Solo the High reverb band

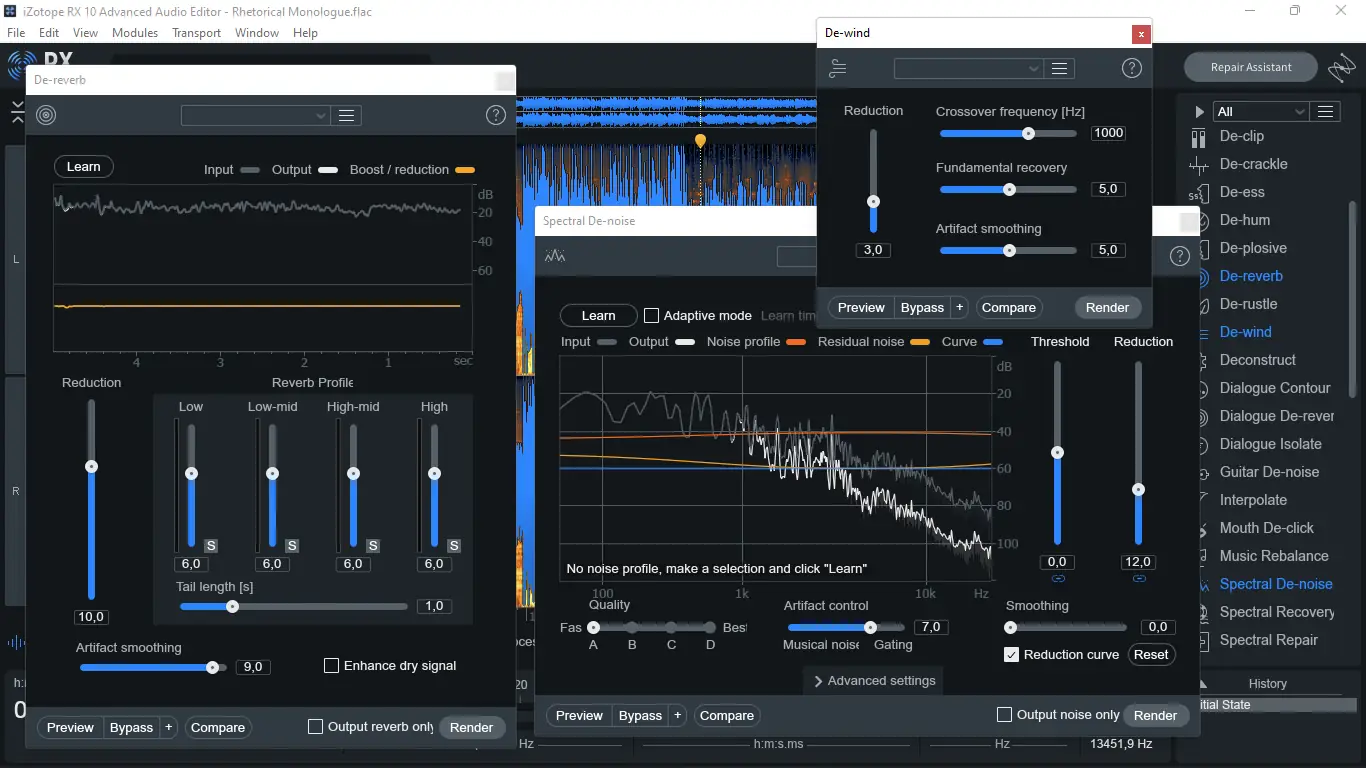click(x=454, y=545)
